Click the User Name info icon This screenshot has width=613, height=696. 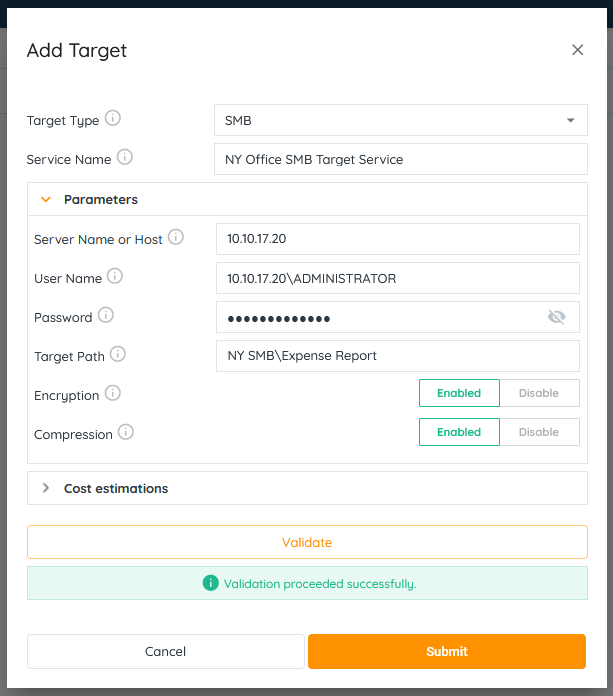pos(115,277)
